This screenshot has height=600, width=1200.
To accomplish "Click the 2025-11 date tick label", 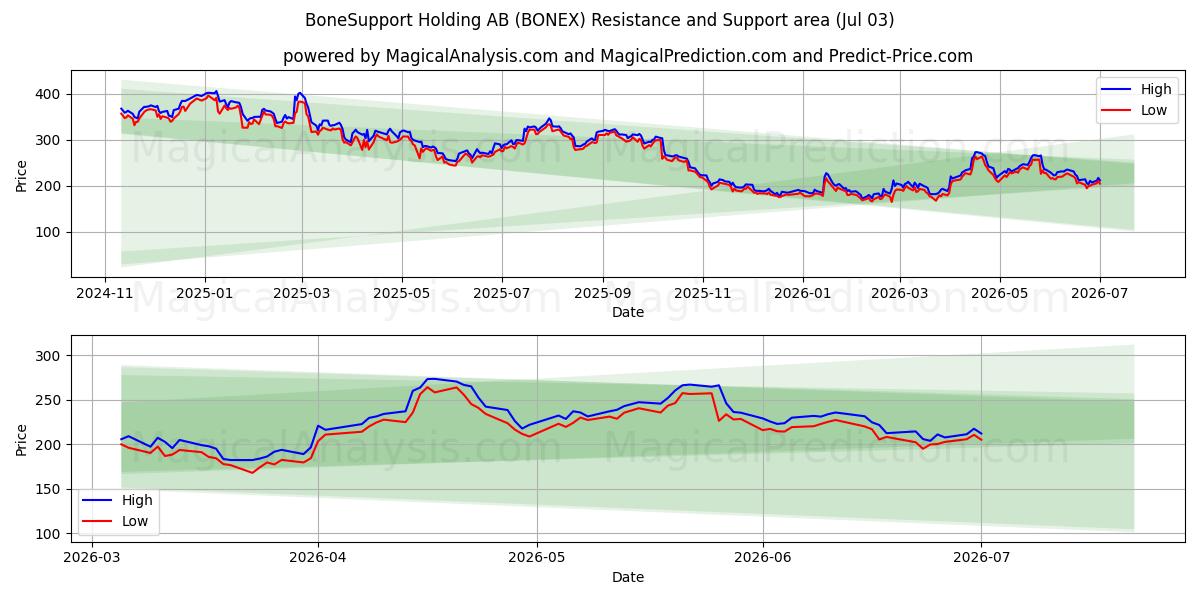I will coord(702,295).
